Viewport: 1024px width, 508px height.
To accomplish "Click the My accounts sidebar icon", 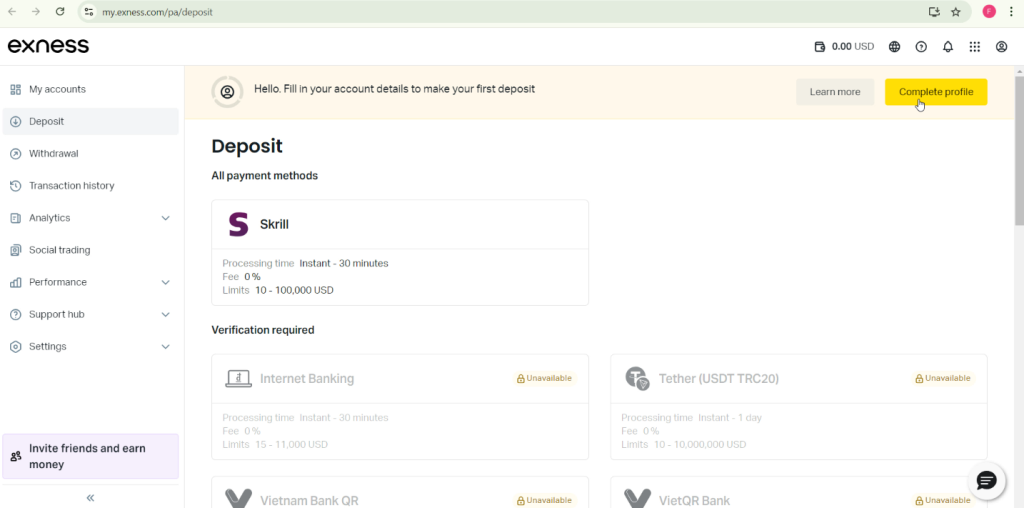I will click(16, 89).
